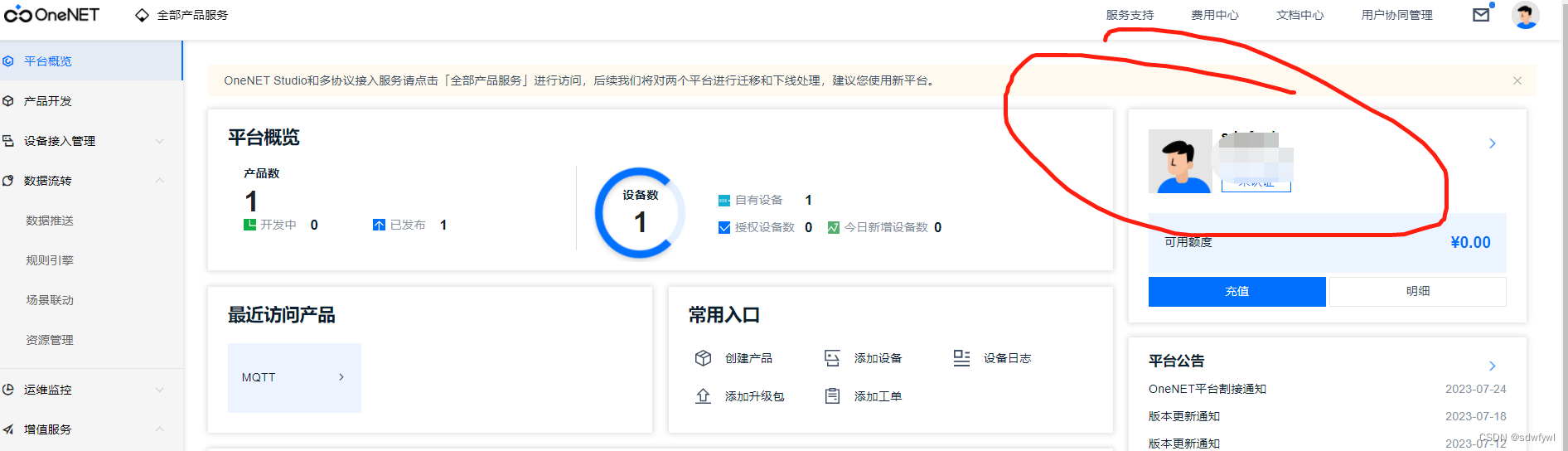Click the 添加设备 icon
Image resolution: width=1568 pixels, height=451 pixels.
tap(832, 358)
